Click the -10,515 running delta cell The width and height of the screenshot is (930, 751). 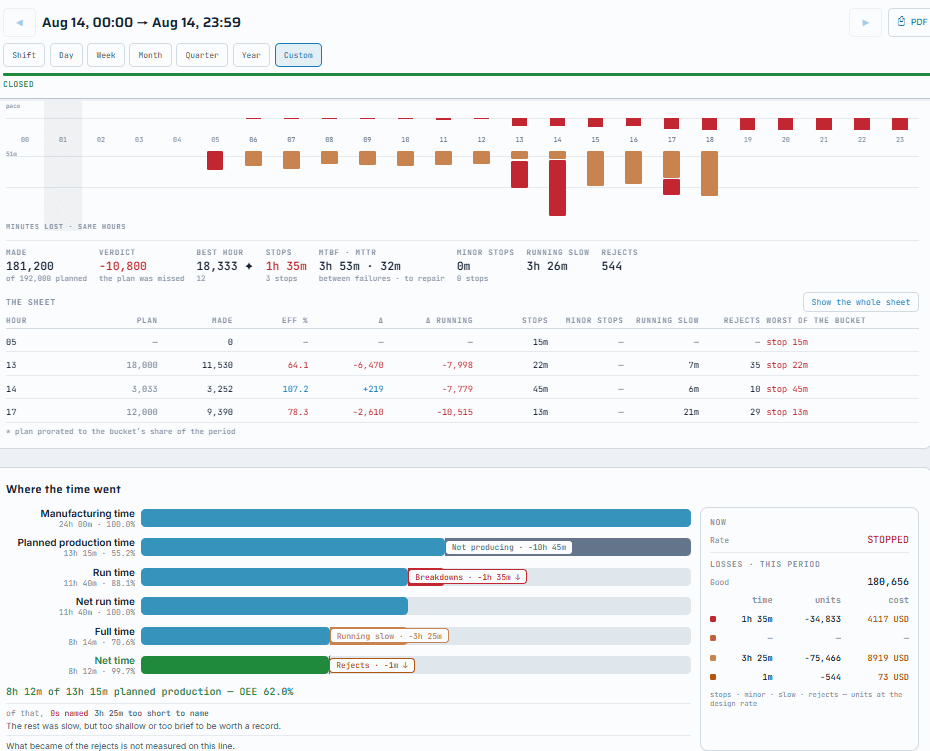click(455, 412)
